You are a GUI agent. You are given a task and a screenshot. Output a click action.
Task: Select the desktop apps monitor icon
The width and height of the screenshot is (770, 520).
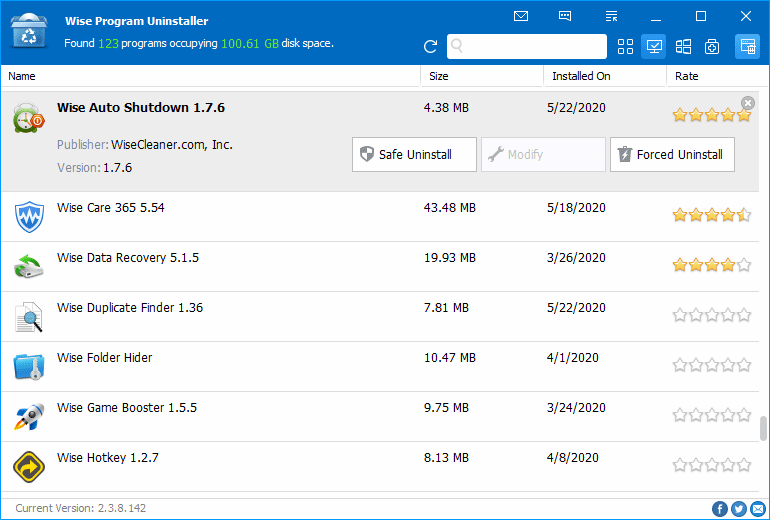click(654, 47)
